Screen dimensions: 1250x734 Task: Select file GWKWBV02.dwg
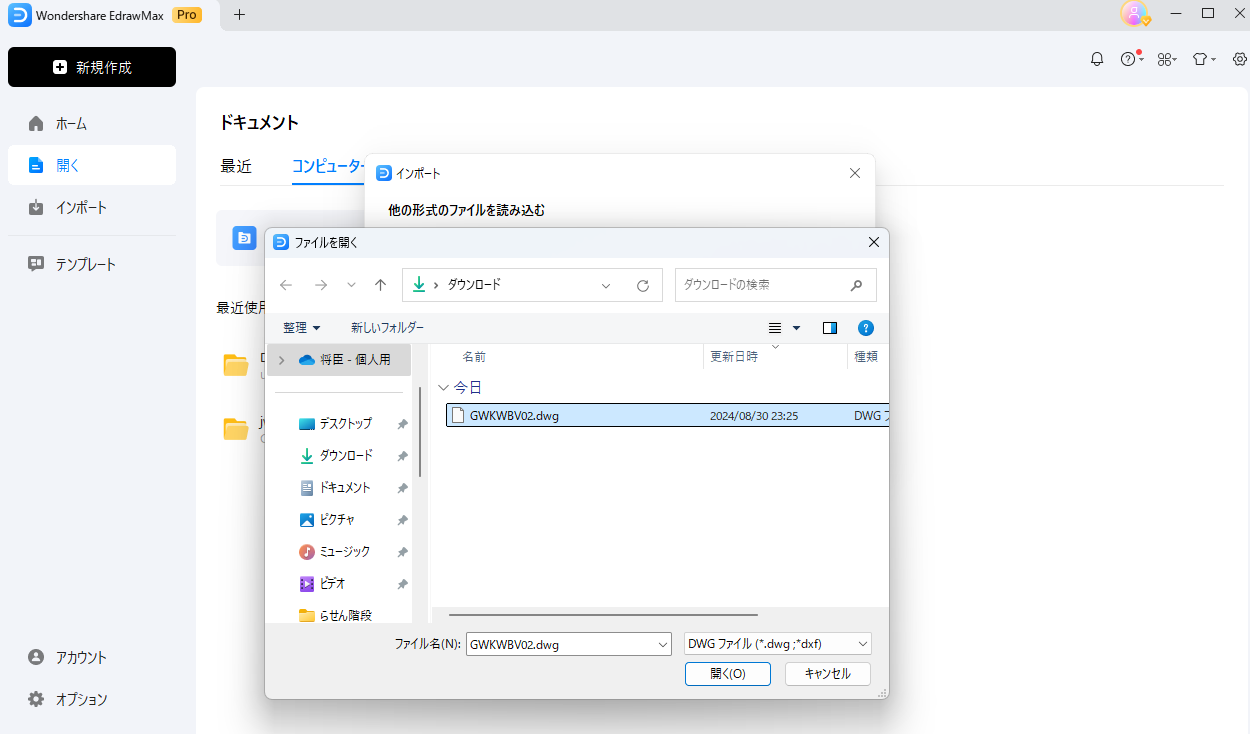click(667, 415)
